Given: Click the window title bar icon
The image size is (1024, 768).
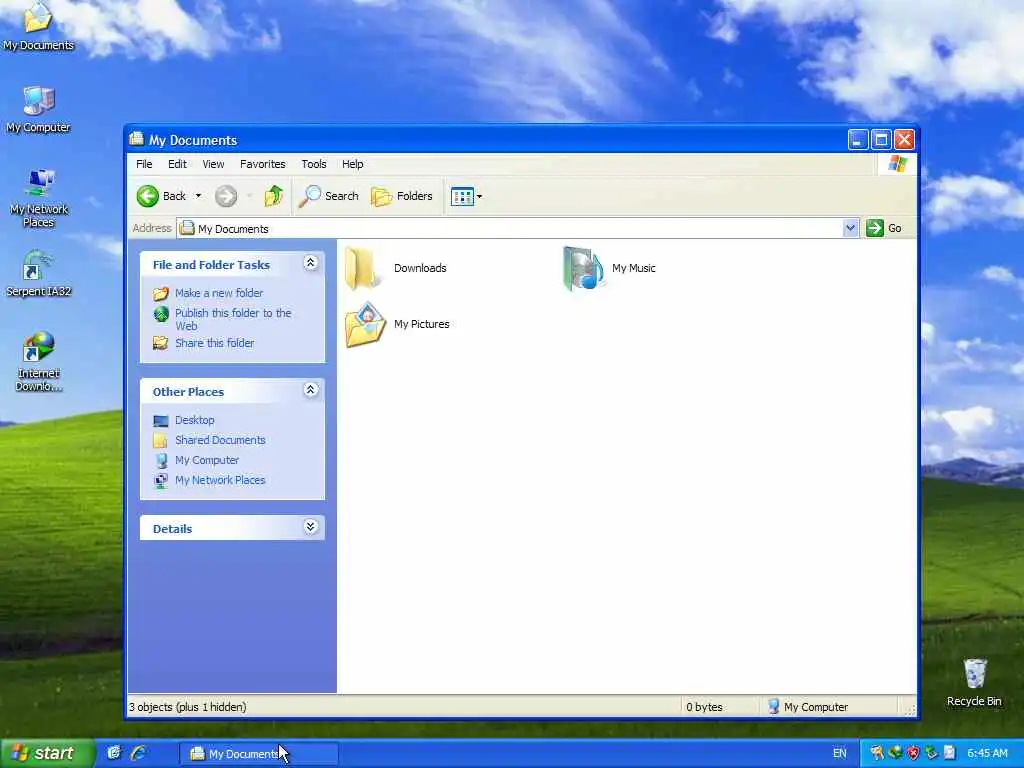Looking at the screenshot, I should pos(136,139).
